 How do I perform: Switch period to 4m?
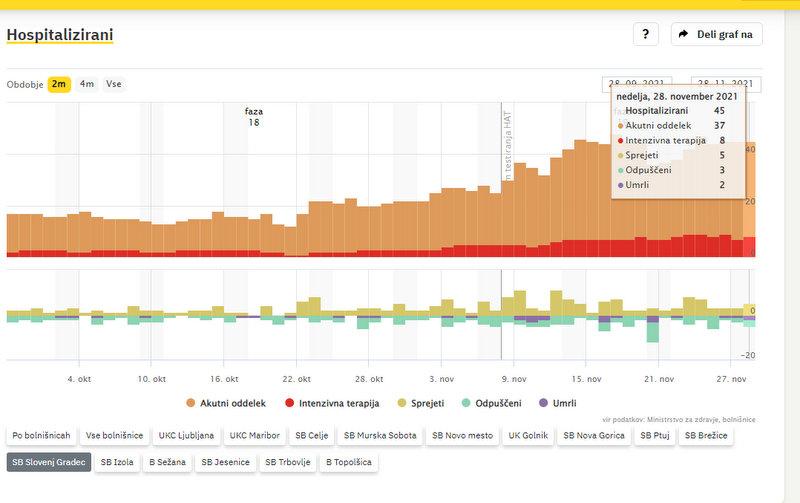point(87,84)
